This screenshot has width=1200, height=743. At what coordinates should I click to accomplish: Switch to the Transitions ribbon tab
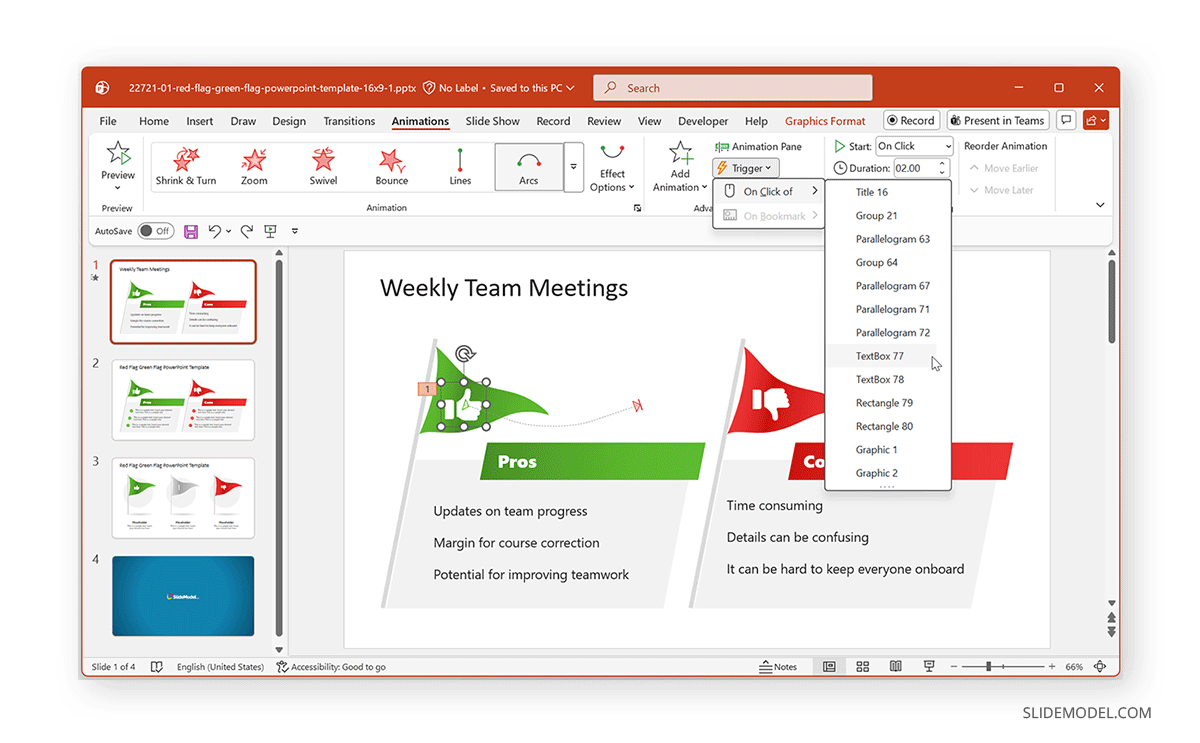coord(349,120)
